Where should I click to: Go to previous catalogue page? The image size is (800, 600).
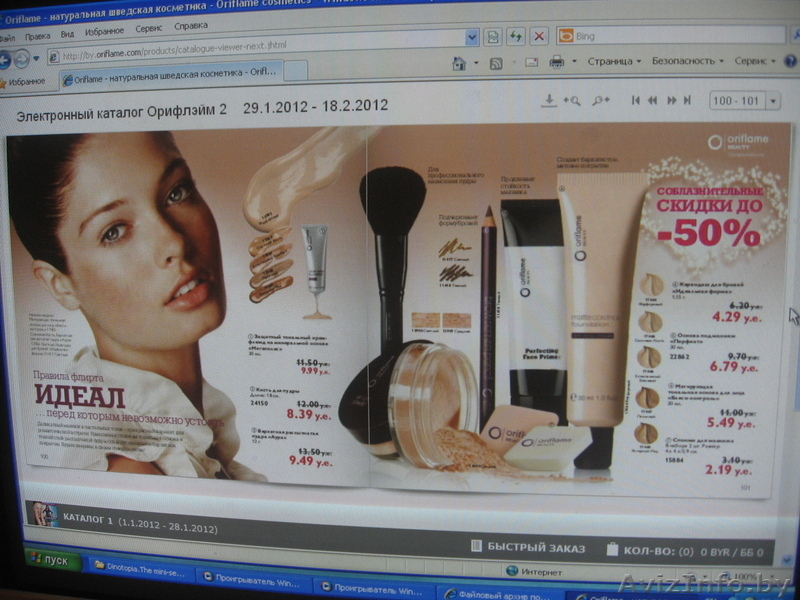click(x=652, y=100)
